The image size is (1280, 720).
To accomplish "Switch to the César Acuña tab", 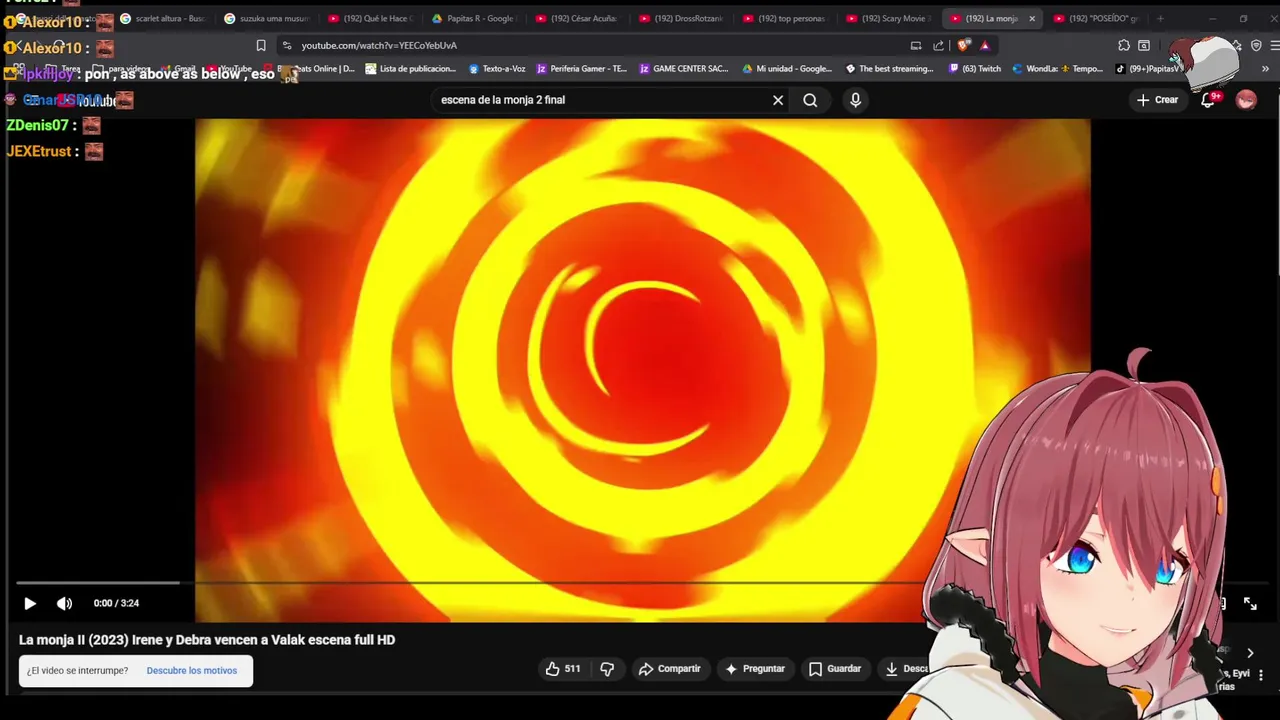I will pos(577,18).
